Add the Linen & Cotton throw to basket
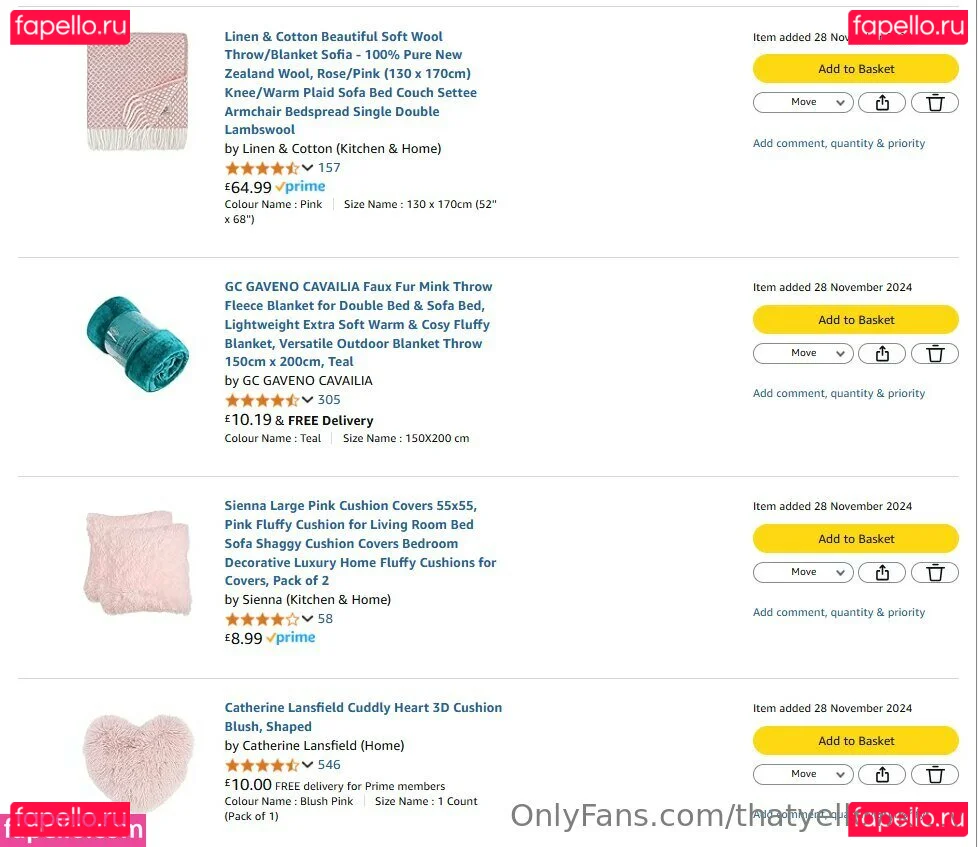The height and width of the screenshot is (847, 978). [855, 69]
